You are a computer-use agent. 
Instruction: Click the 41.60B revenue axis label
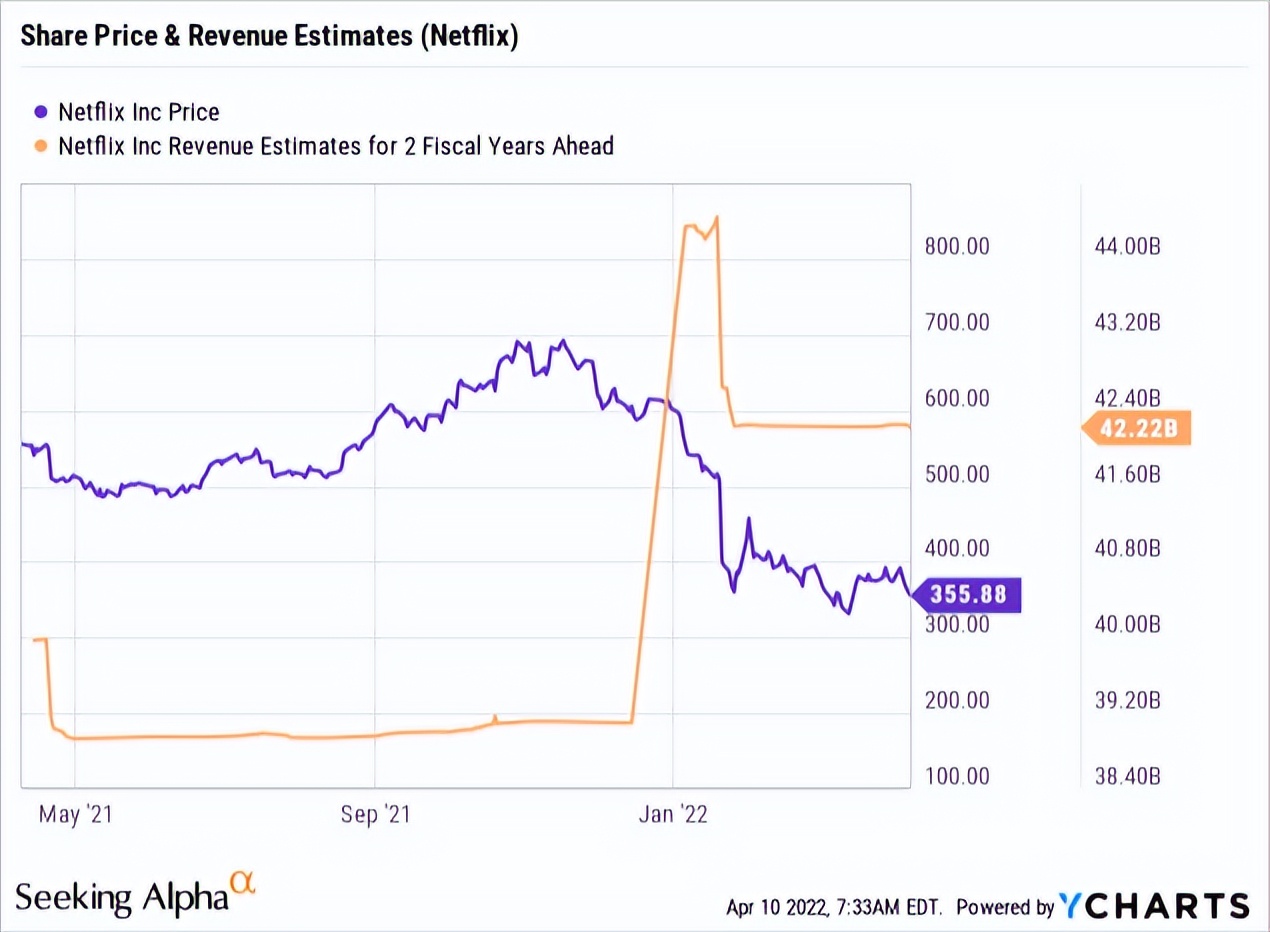(1126, 473)
